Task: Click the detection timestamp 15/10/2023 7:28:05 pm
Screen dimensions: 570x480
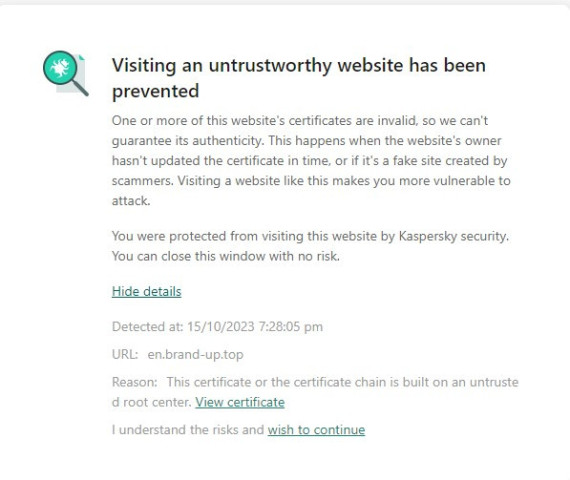Action: tap(255, 327)
